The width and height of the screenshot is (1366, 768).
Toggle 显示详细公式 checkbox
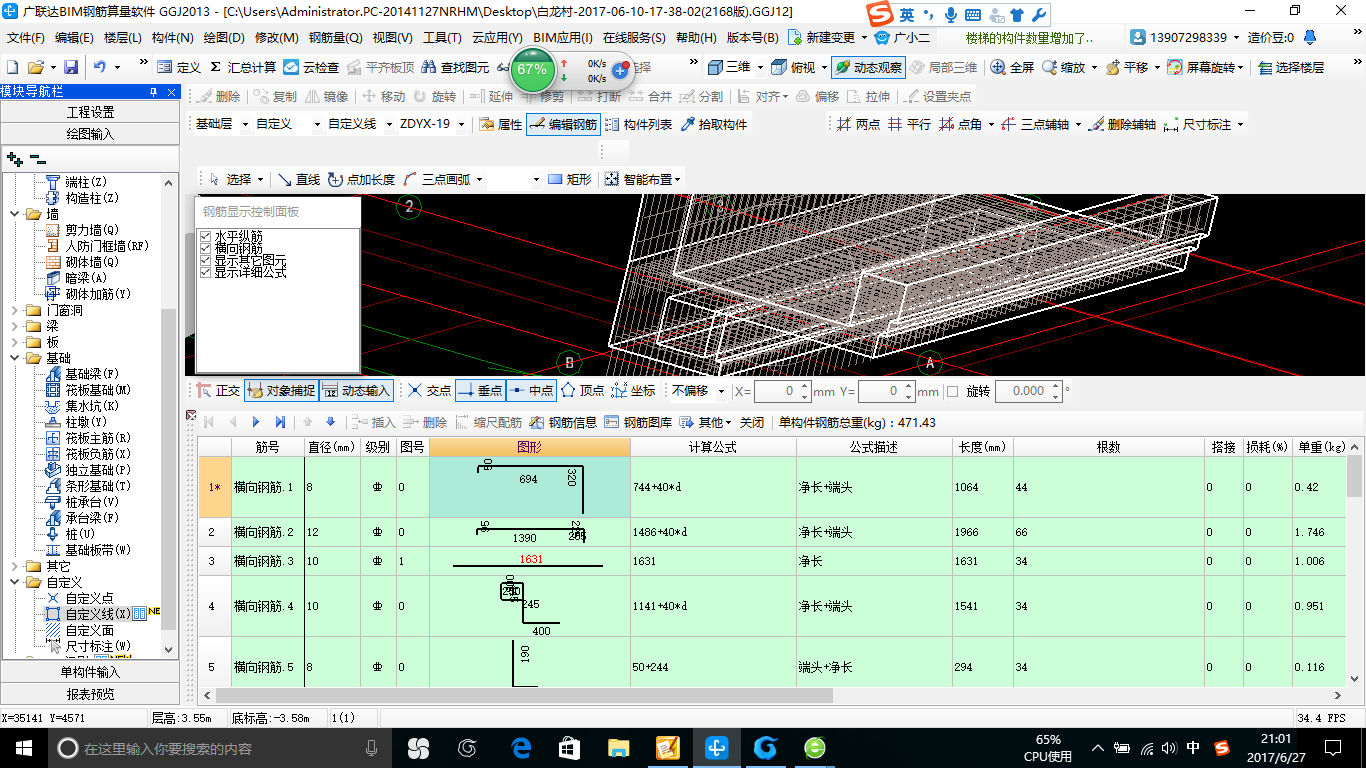pos(206,272)
